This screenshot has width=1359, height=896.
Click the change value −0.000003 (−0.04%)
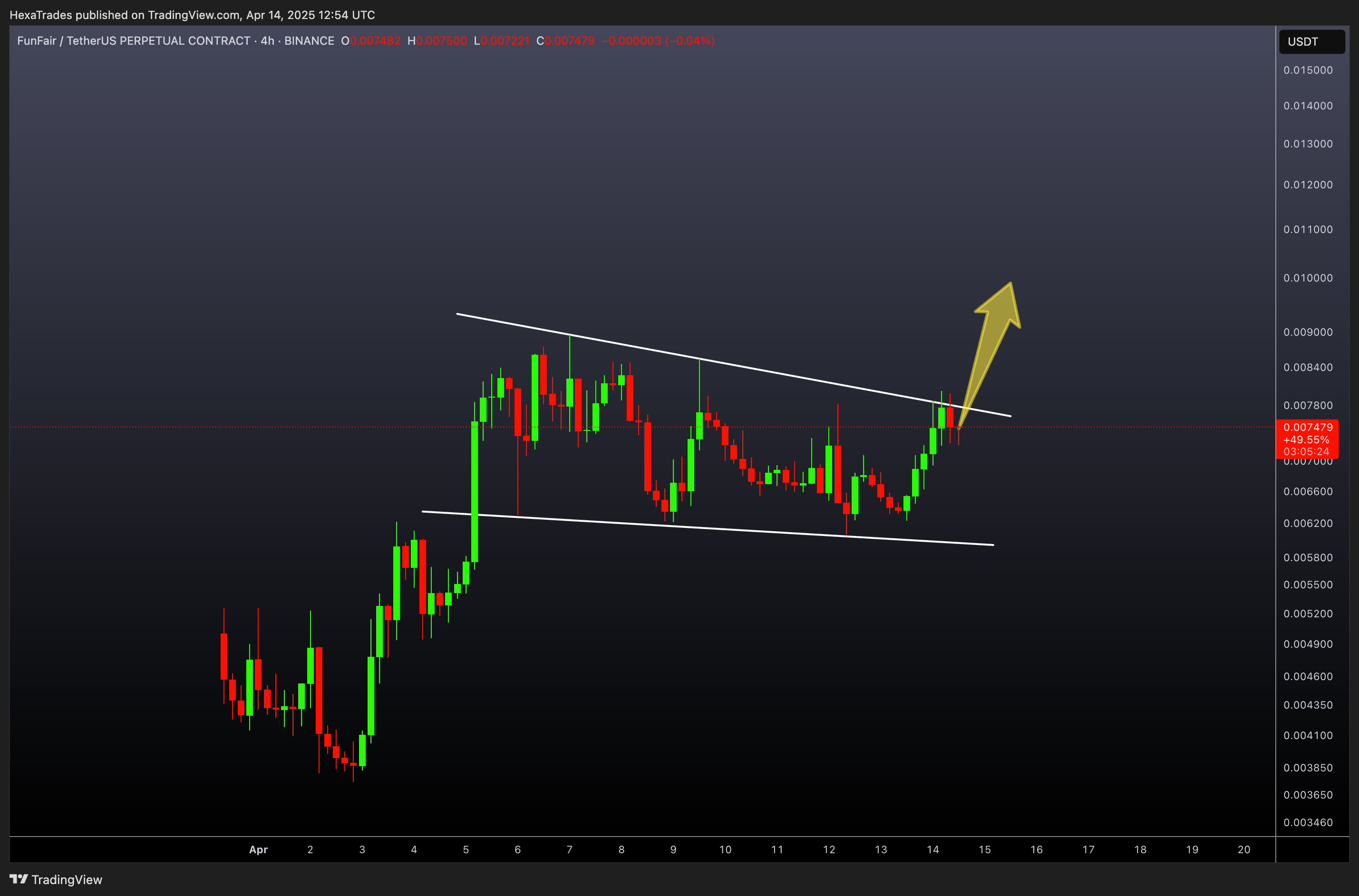tap(658, 40)
